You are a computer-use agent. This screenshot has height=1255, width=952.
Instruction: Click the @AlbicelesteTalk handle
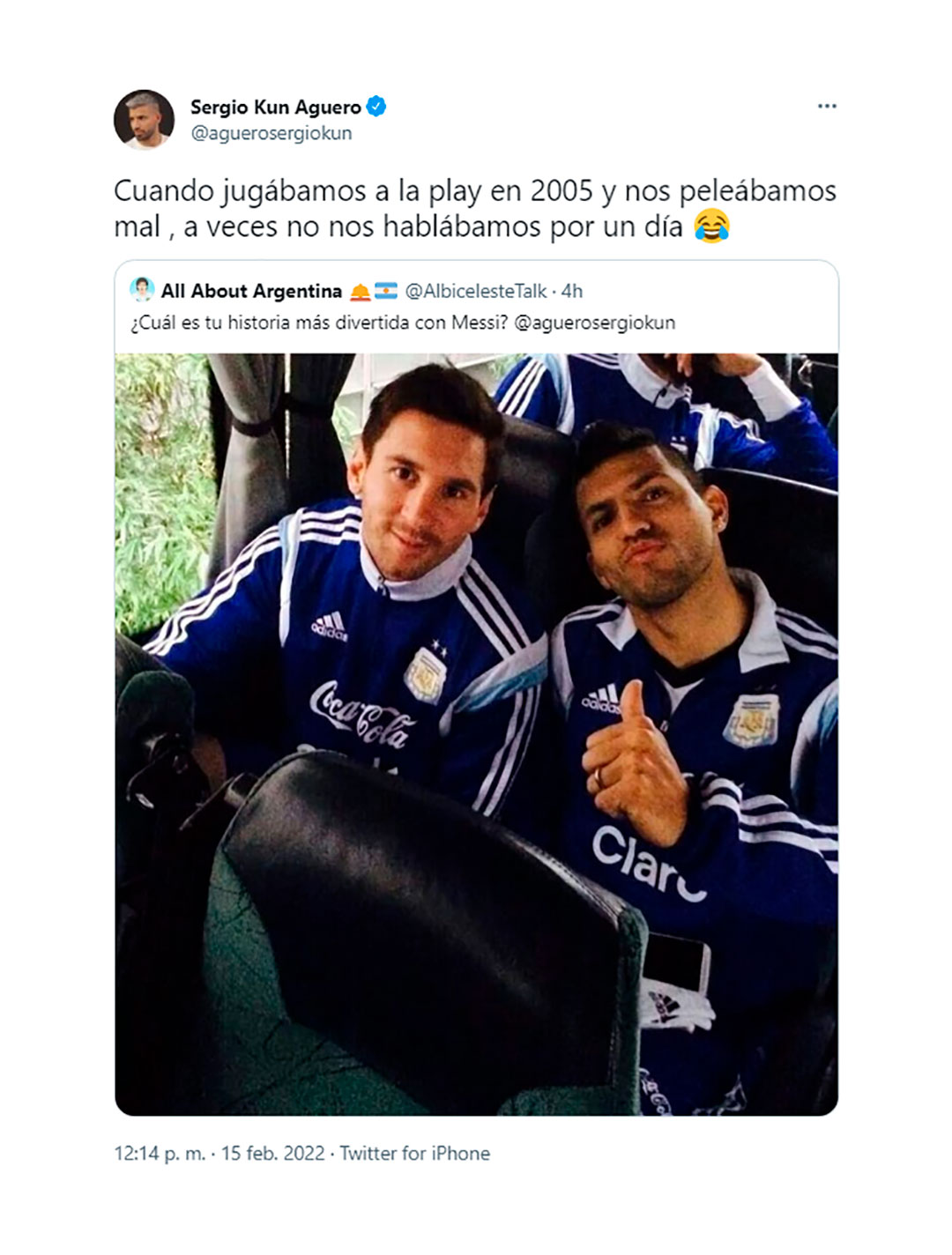point(476,291)
